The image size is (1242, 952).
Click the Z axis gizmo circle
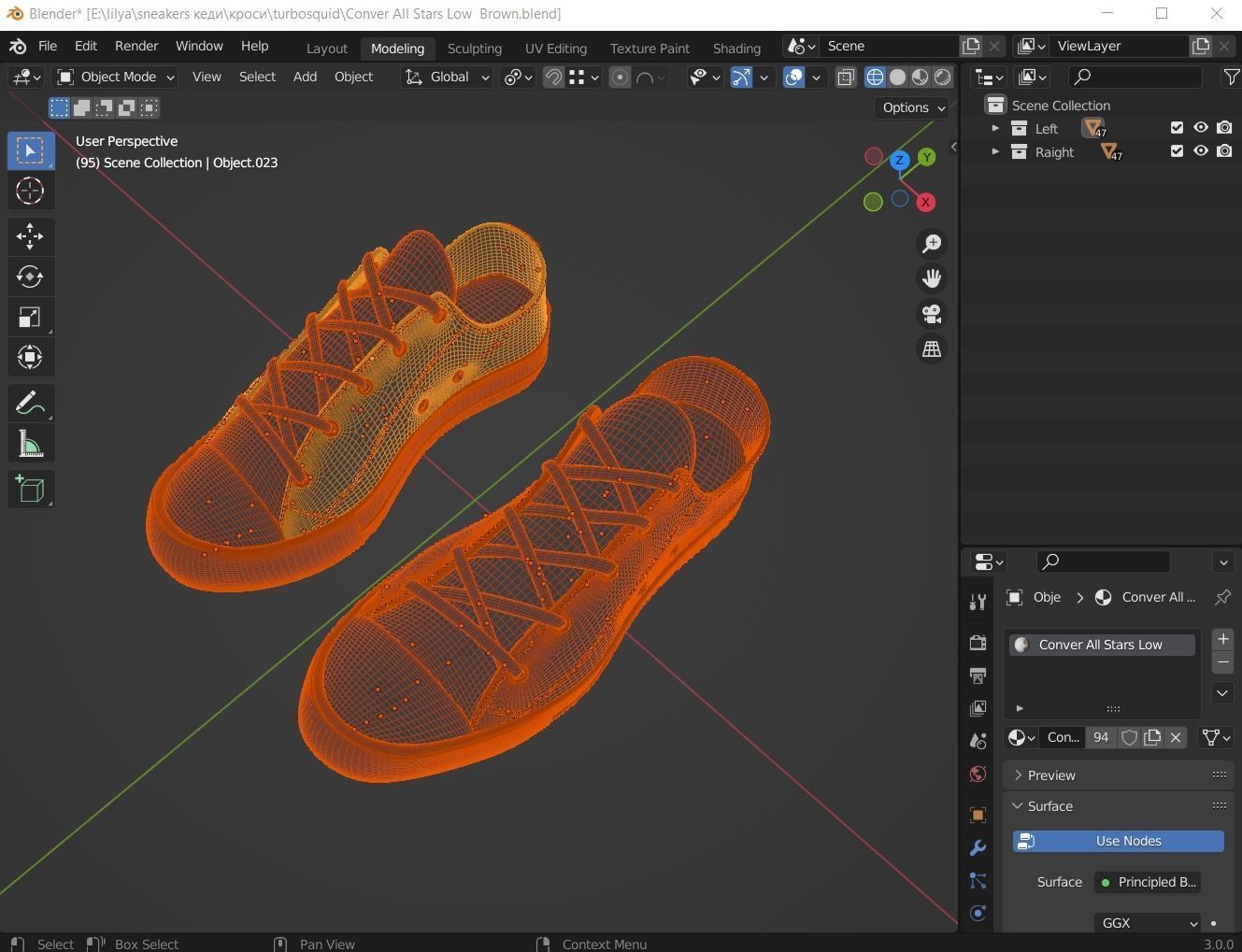pos(899,160)
